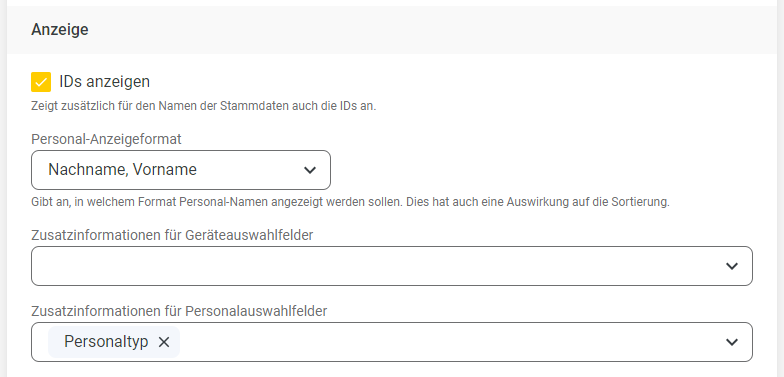
Task: Click the white checkmark inside the yellow box
Action: pos(41,82)
